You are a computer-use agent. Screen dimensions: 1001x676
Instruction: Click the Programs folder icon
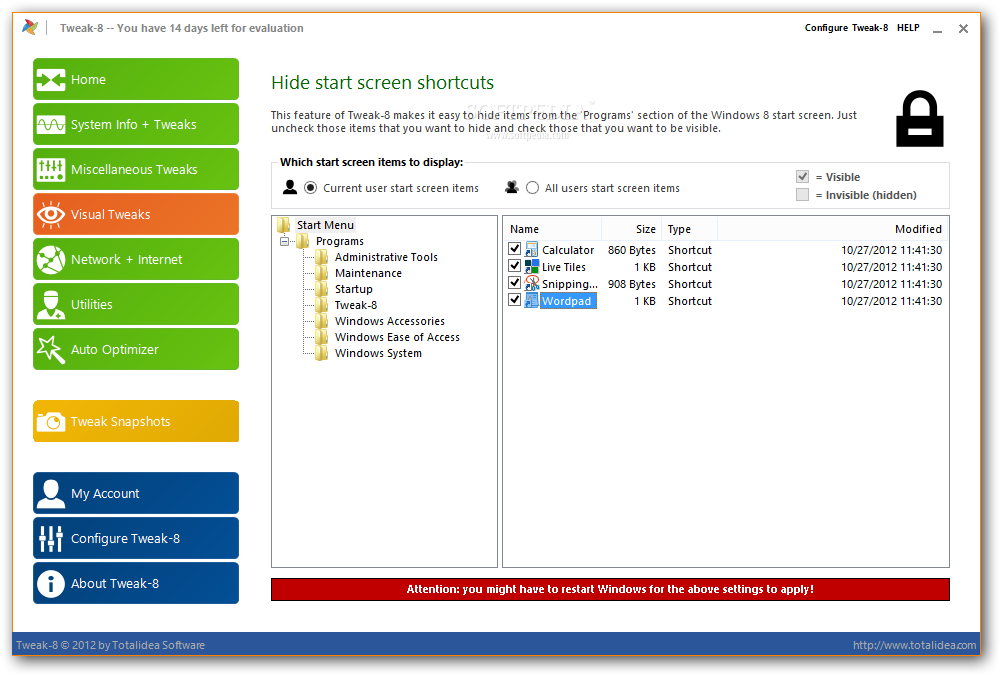coord(303,241)
